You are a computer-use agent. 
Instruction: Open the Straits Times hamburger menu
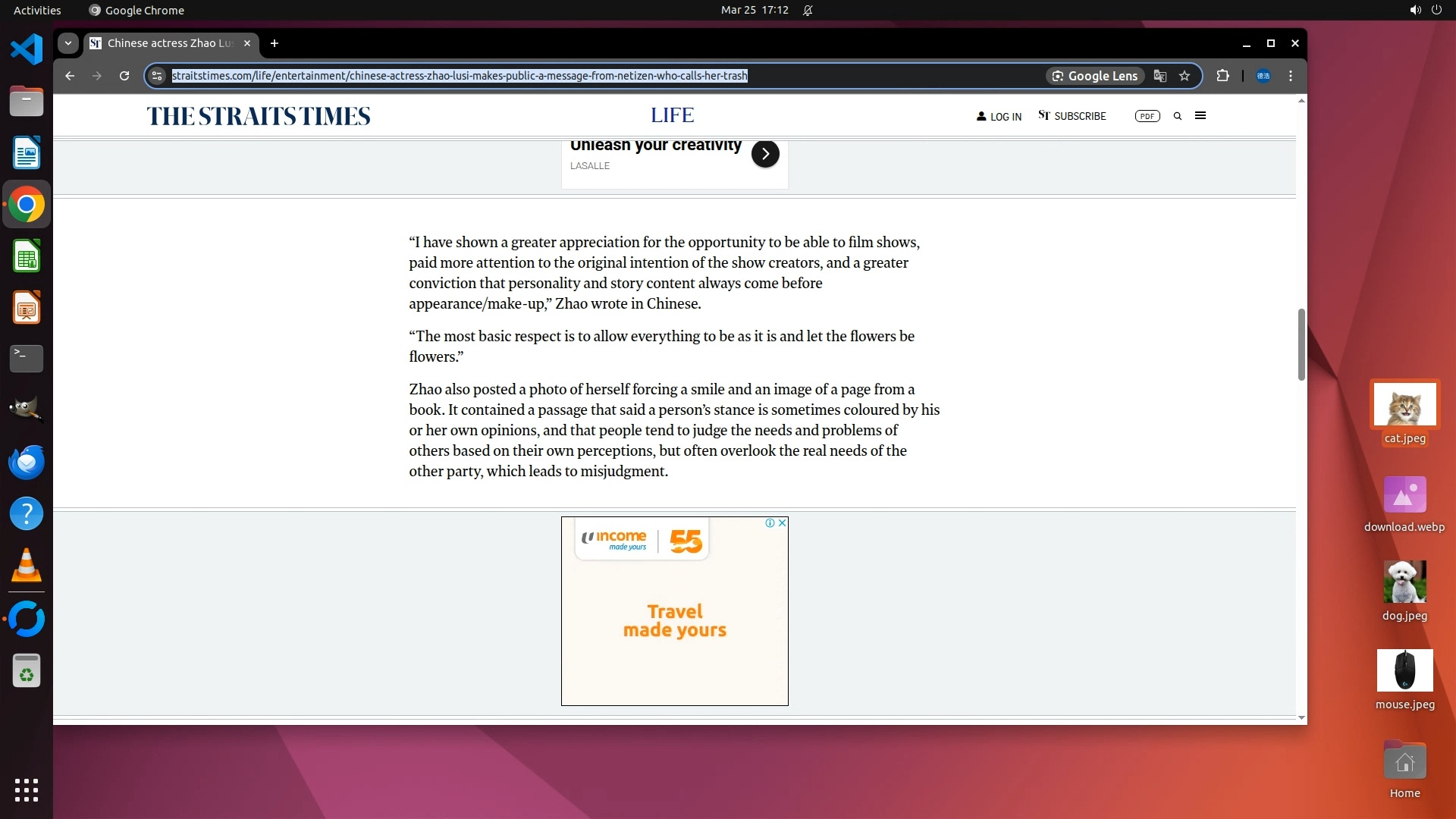[1200, 116]
